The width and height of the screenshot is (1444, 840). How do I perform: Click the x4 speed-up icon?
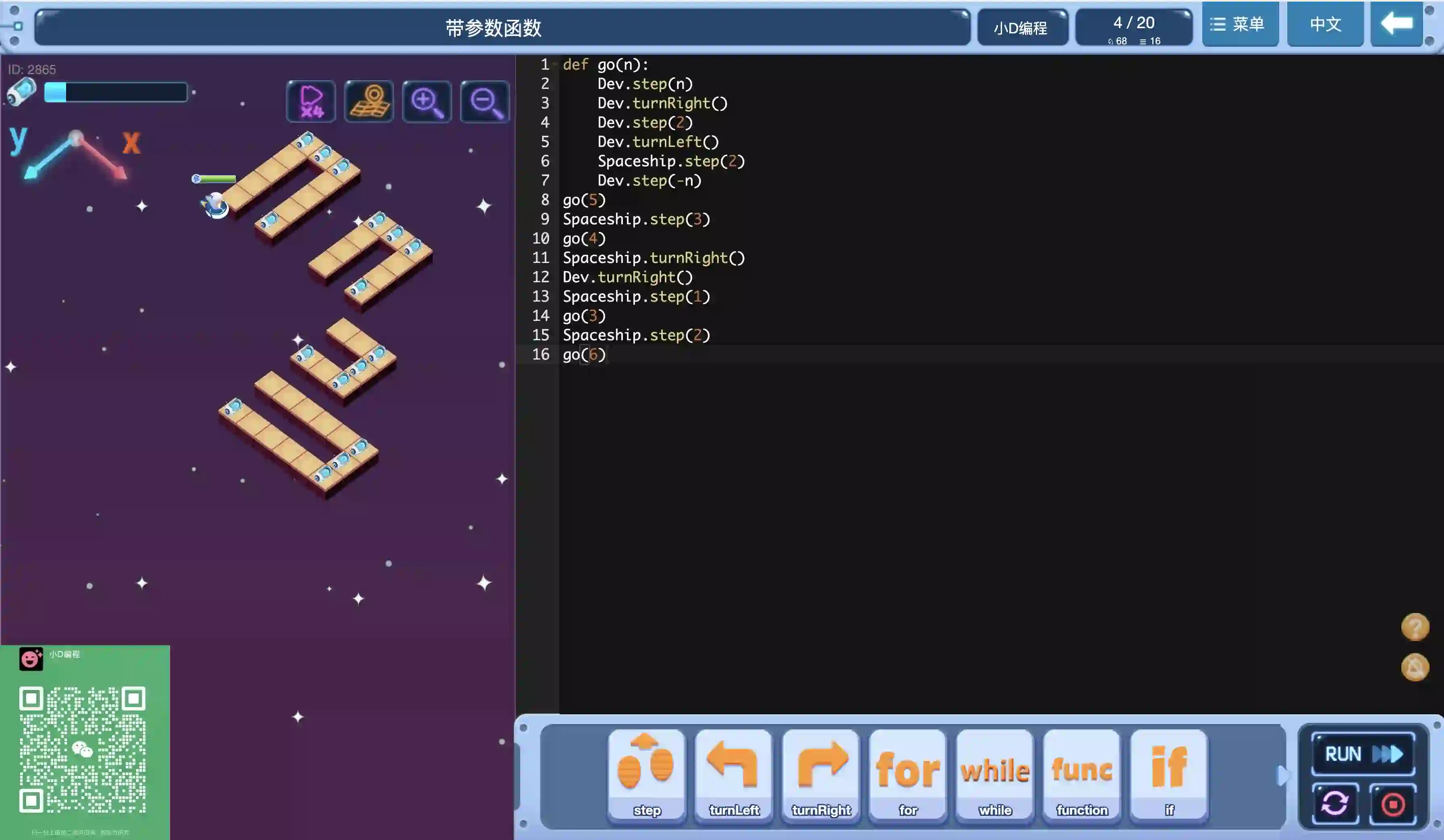(311, 101)
